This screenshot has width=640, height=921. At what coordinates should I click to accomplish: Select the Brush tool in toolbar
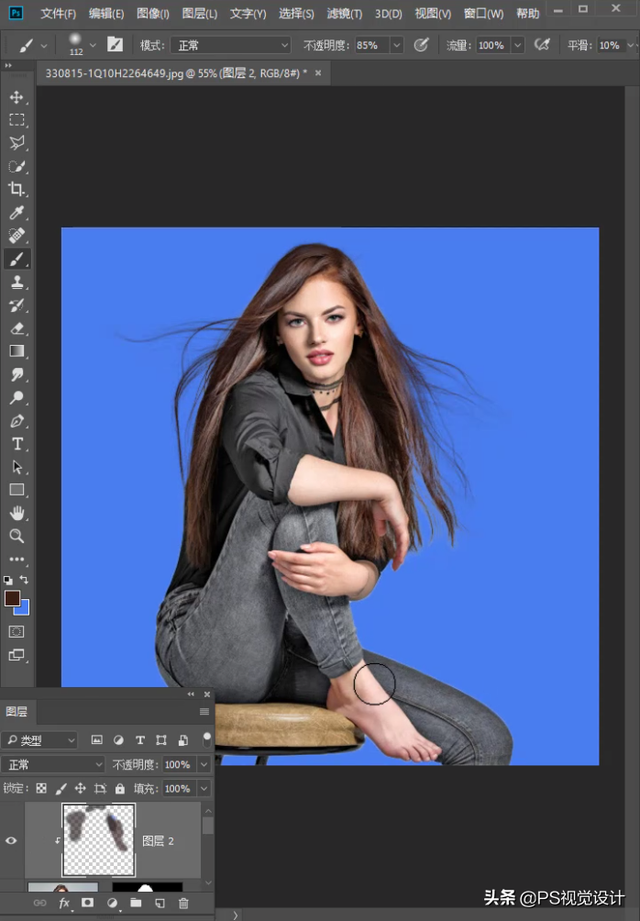16,258
